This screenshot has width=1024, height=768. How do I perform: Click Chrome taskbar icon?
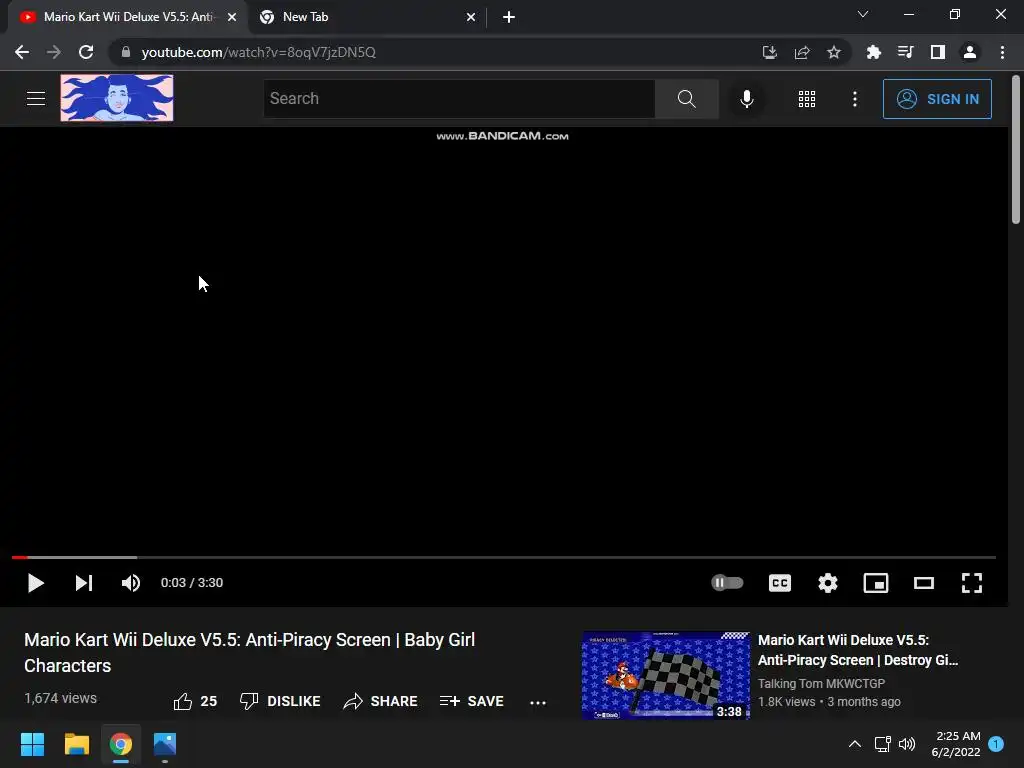pyautogui.click(x=121, y=744)
